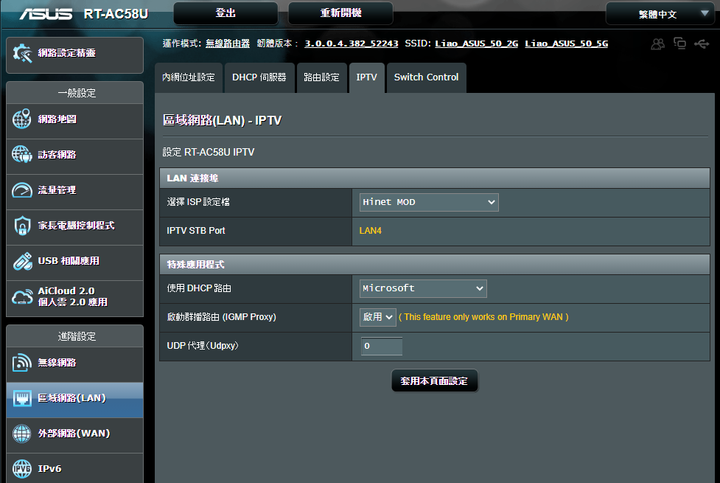Click the 區域網路(LAN) - IPTV page heading
This screenshot has height=483, width=720.
click(222, 121)
